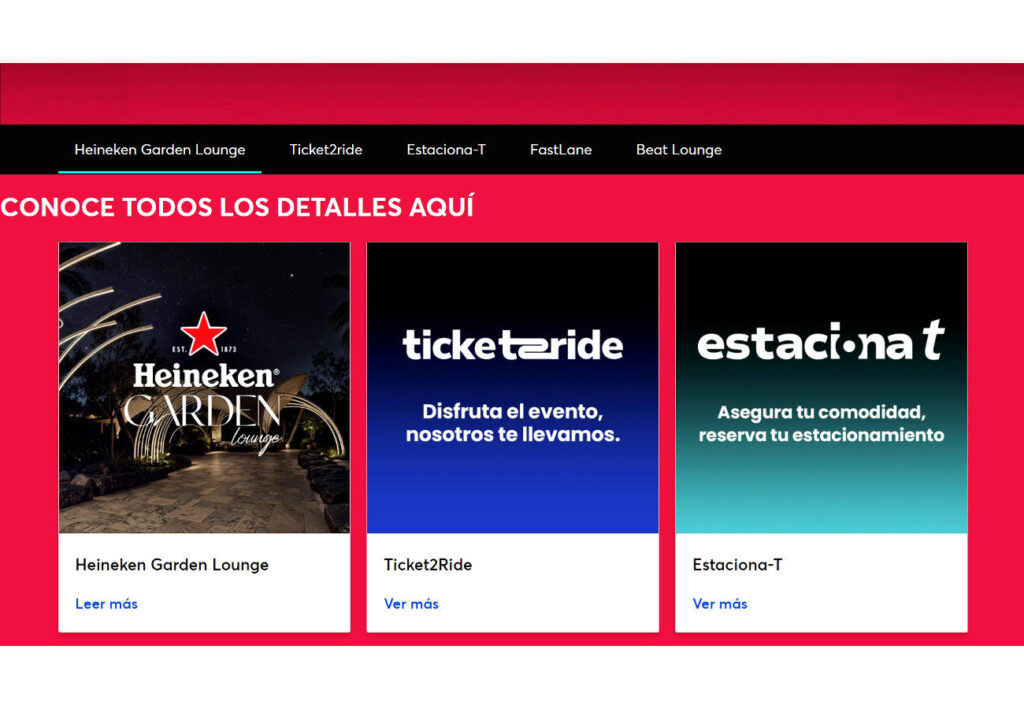The width and height of the screenshot is (1024, 709).
Task: Open the Ticket2Ride blue card image
Action: [513, 388]
